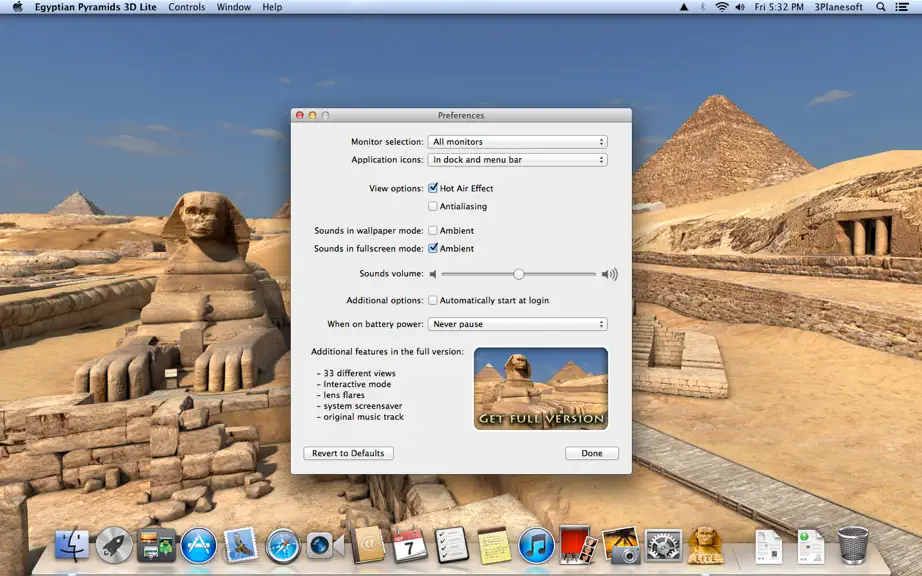Viewport: 922px width, 576px height.
Task: Minimize the Preferences window
Action: [x=312, y=115]
